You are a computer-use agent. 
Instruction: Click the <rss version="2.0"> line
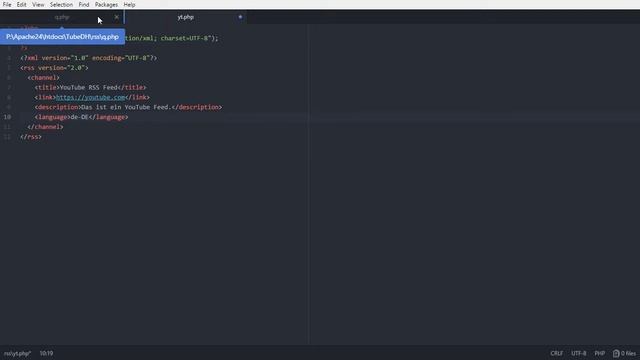point(54,68)
